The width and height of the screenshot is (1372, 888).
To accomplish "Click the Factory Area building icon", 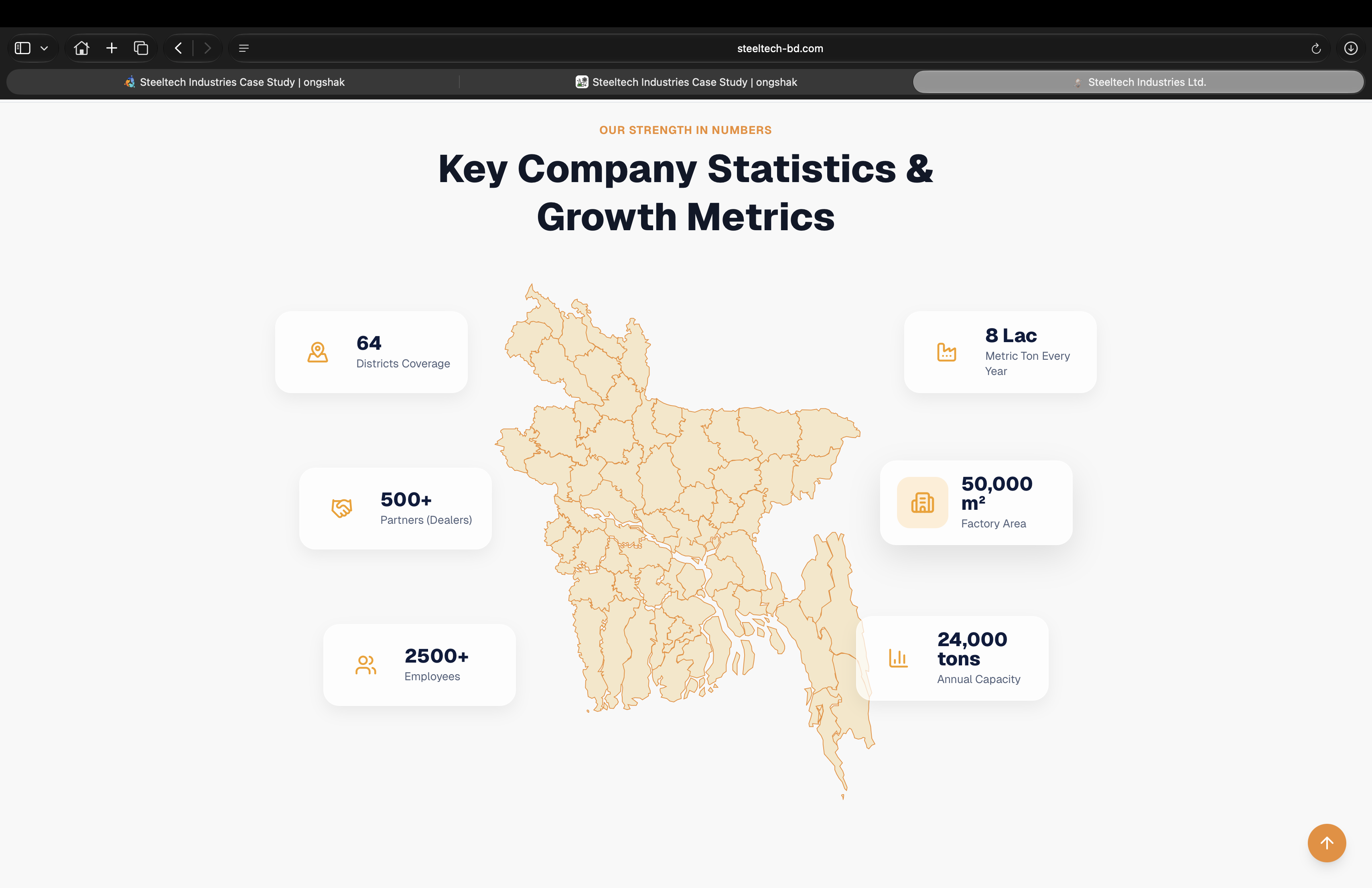I will (922, 503).
